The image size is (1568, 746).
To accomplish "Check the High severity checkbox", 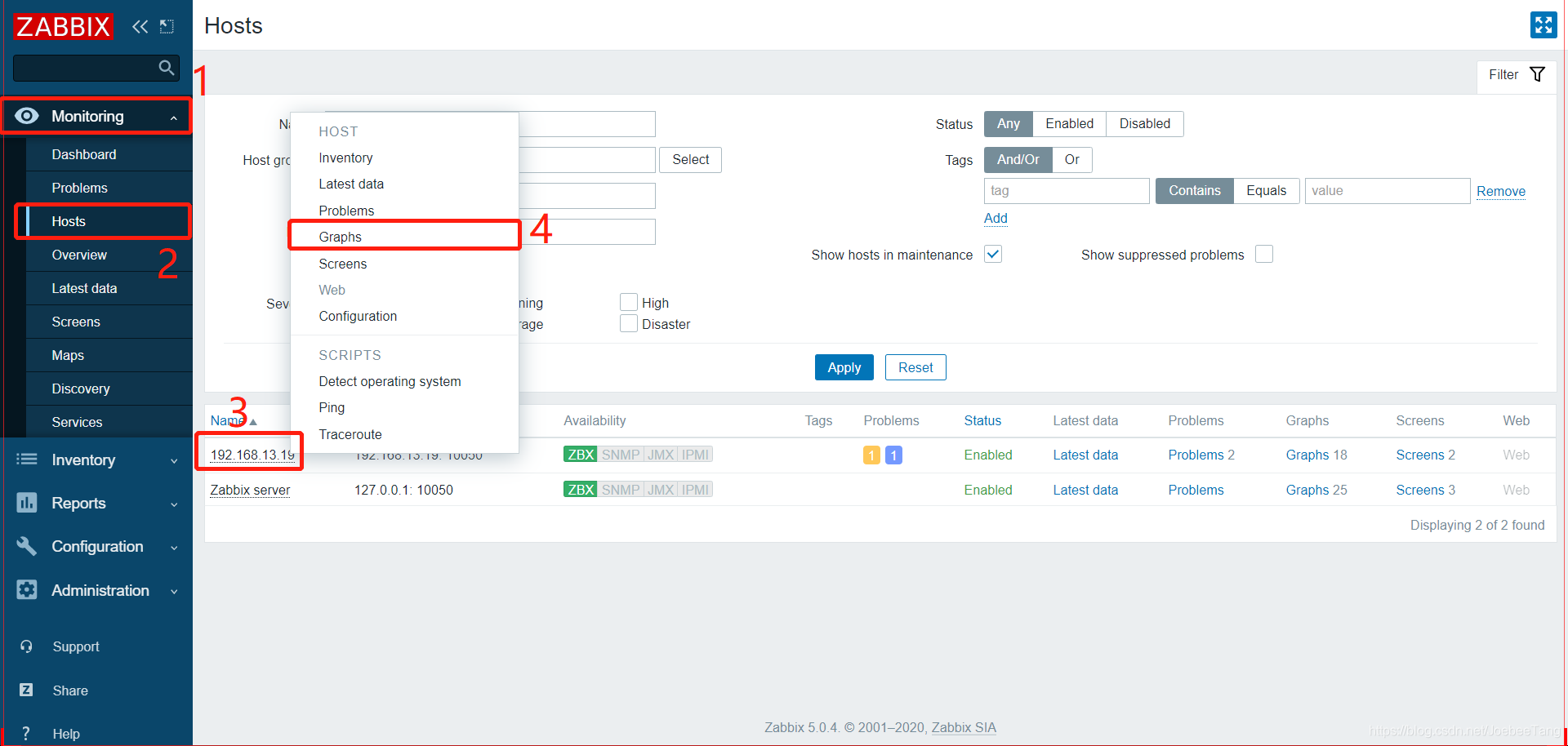I will (x=629, y=302).
